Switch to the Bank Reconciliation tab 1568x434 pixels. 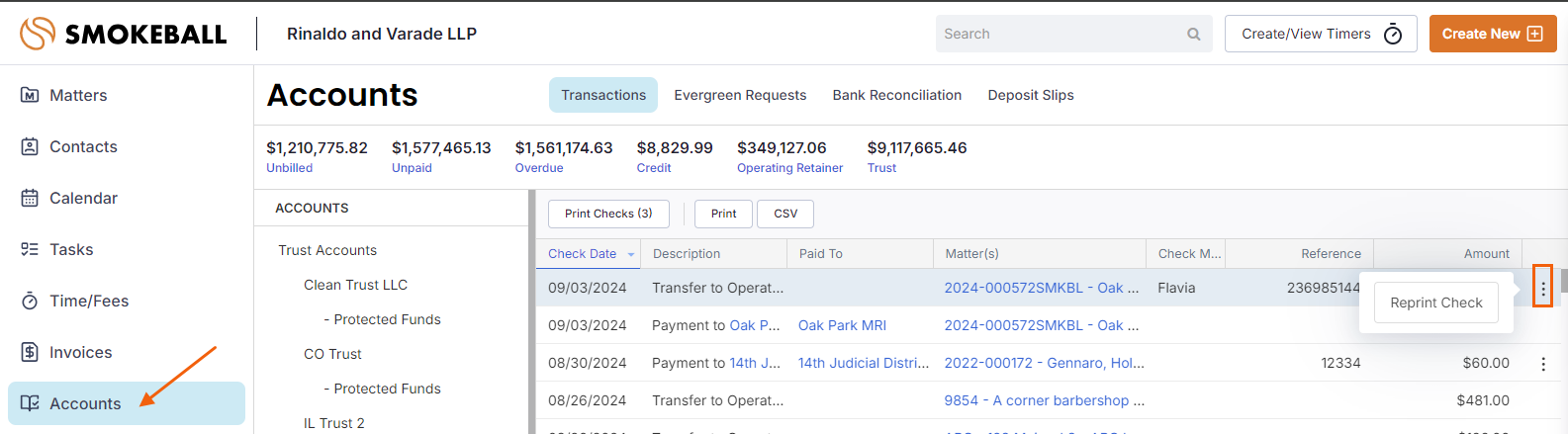point(897,95)
